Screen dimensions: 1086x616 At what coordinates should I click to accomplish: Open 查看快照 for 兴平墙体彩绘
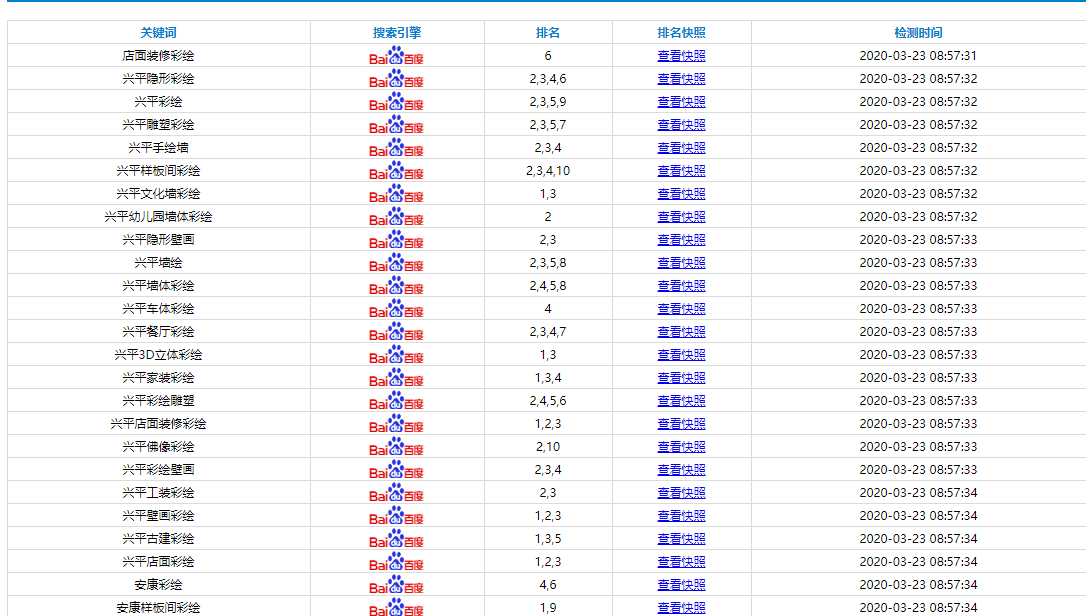[682, 285]
